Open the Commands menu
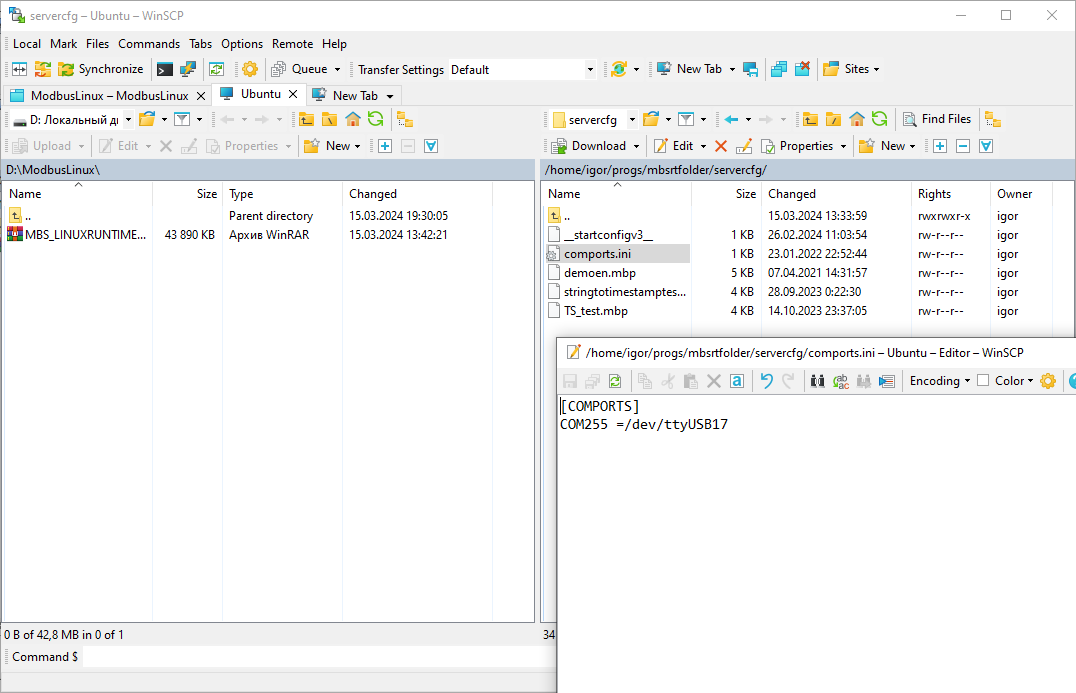 coord(149,44)
